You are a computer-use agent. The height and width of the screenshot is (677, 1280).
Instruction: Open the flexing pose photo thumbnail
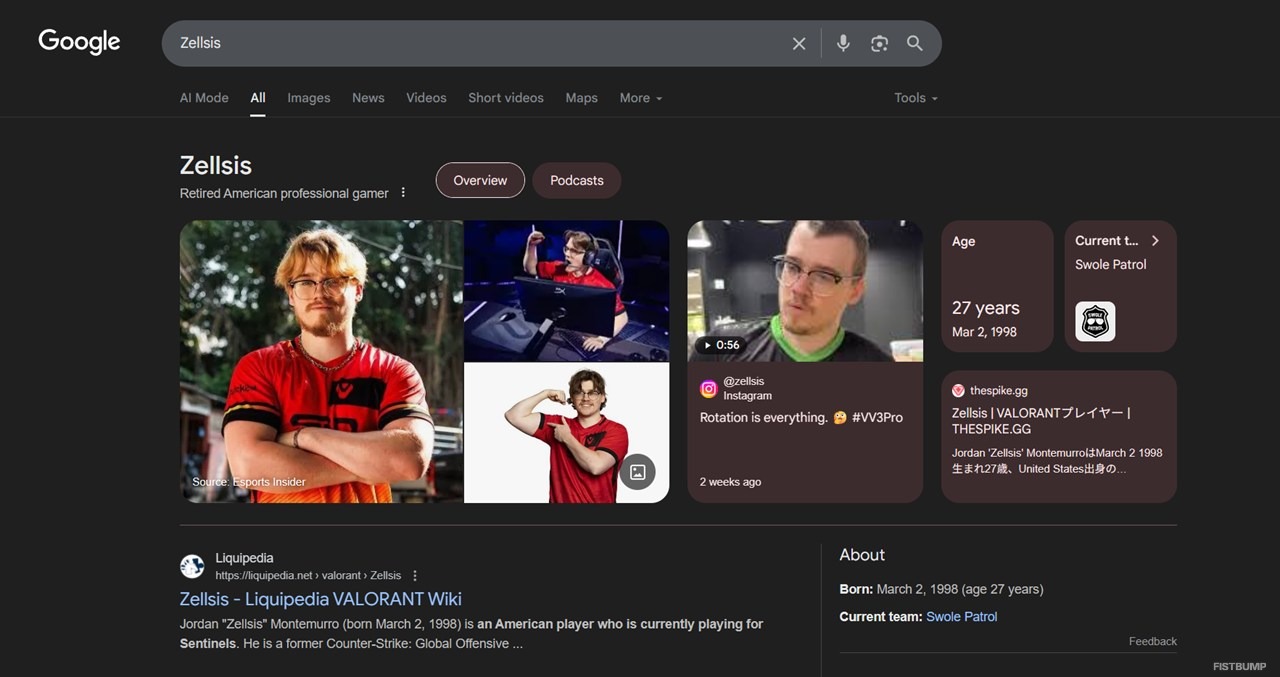[x=567, y=433]
